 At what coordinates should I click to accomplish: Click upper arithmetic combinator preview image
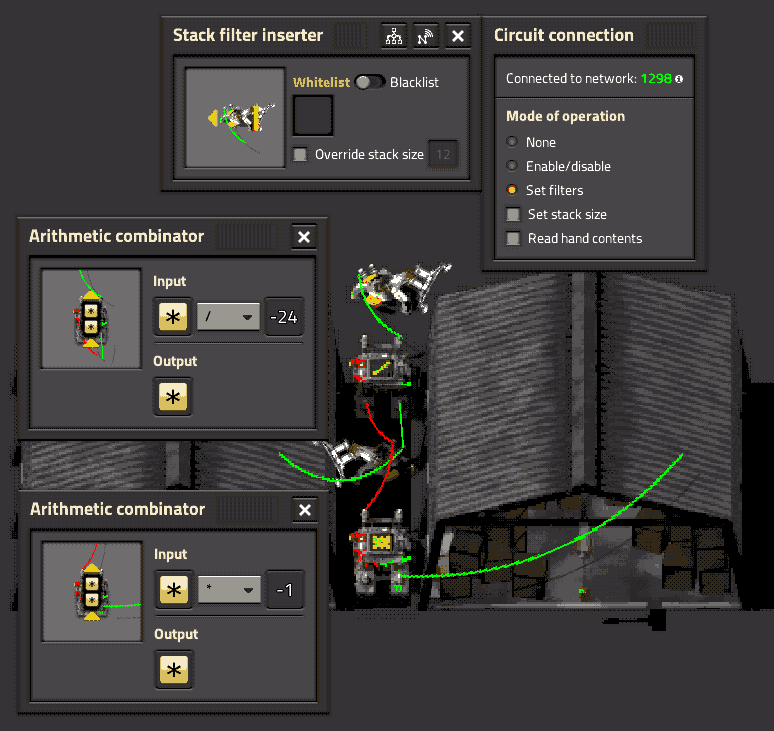pyautogui.click(x=91, y=319)
